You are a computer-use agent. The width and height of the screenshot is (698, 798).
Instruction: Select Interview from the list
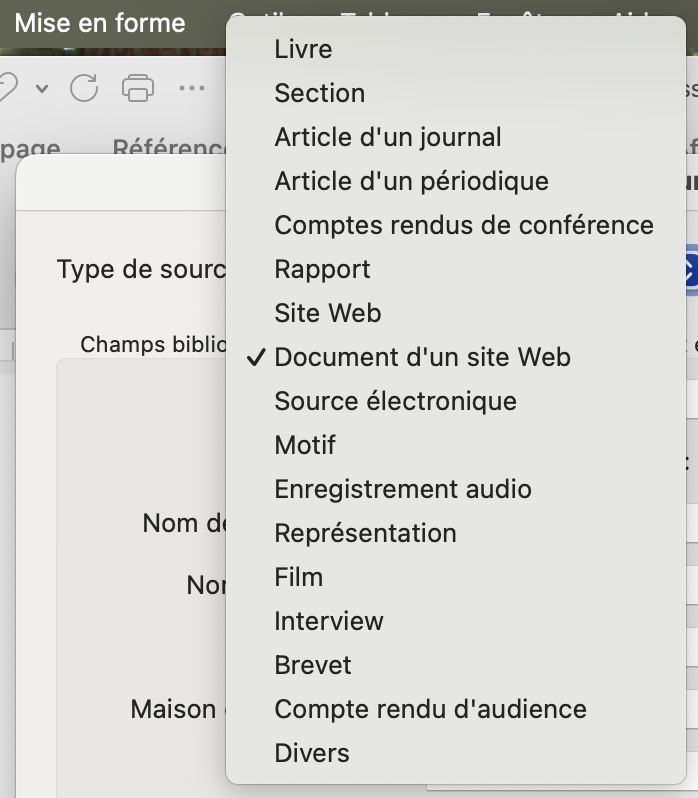point(328,621)
